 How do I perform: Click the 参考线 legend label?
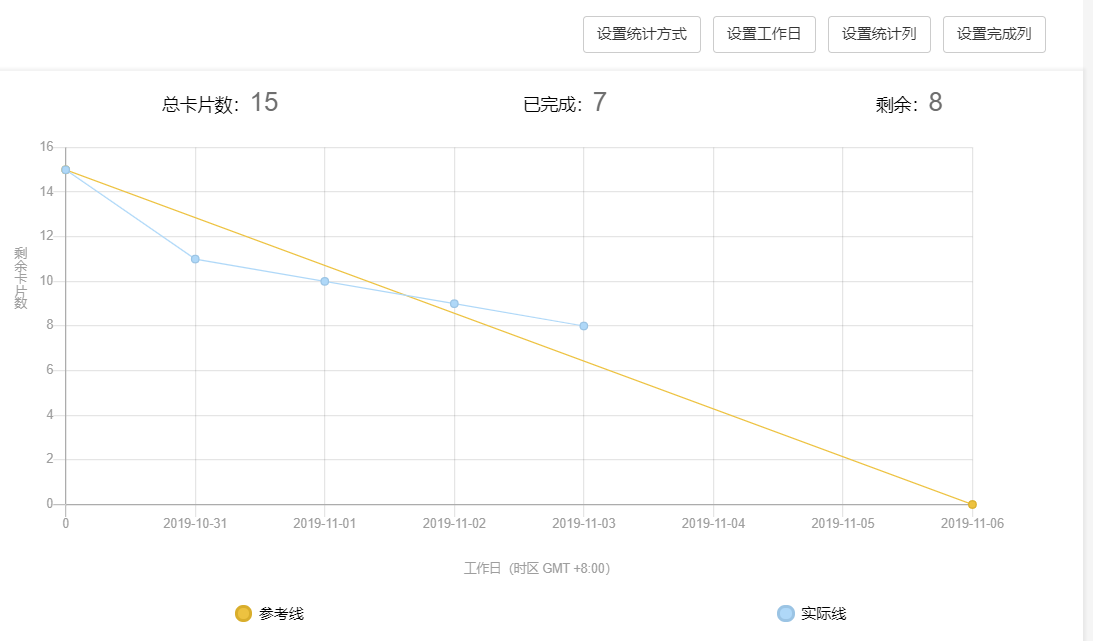pyautogui.click(x=281, y=614)
